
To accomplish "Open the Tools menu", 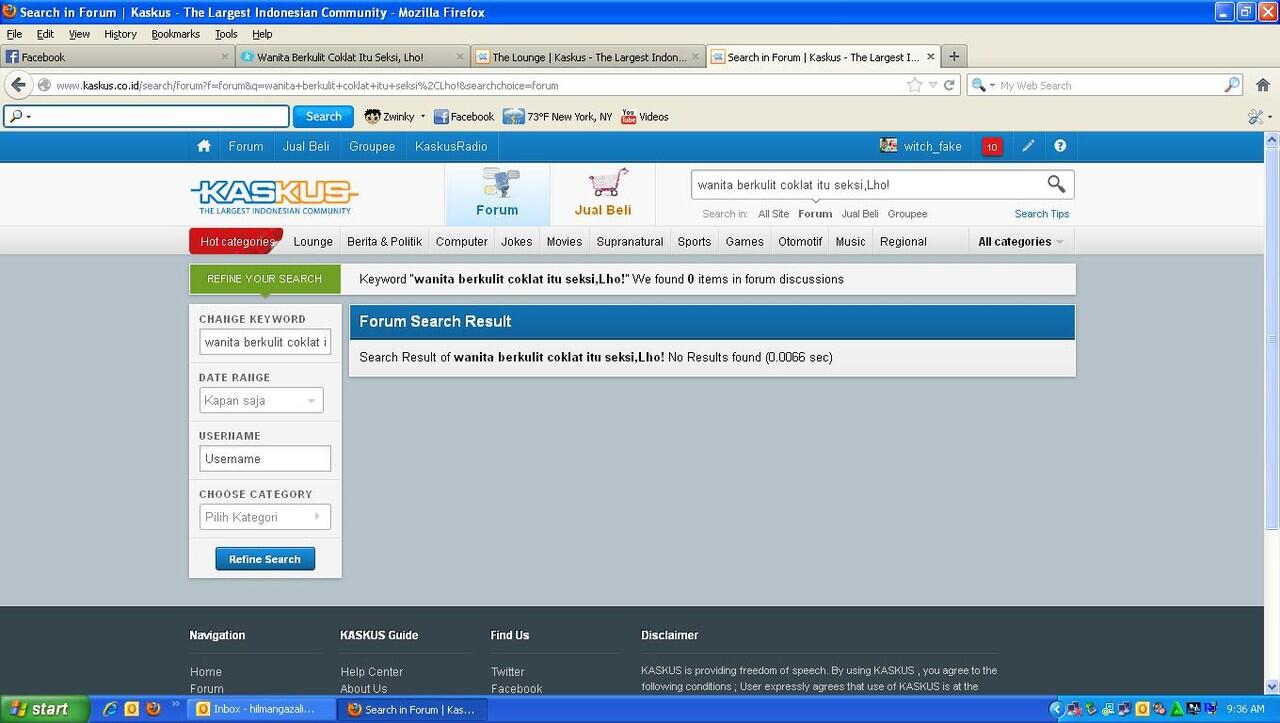I will click(x=226, y=34).
